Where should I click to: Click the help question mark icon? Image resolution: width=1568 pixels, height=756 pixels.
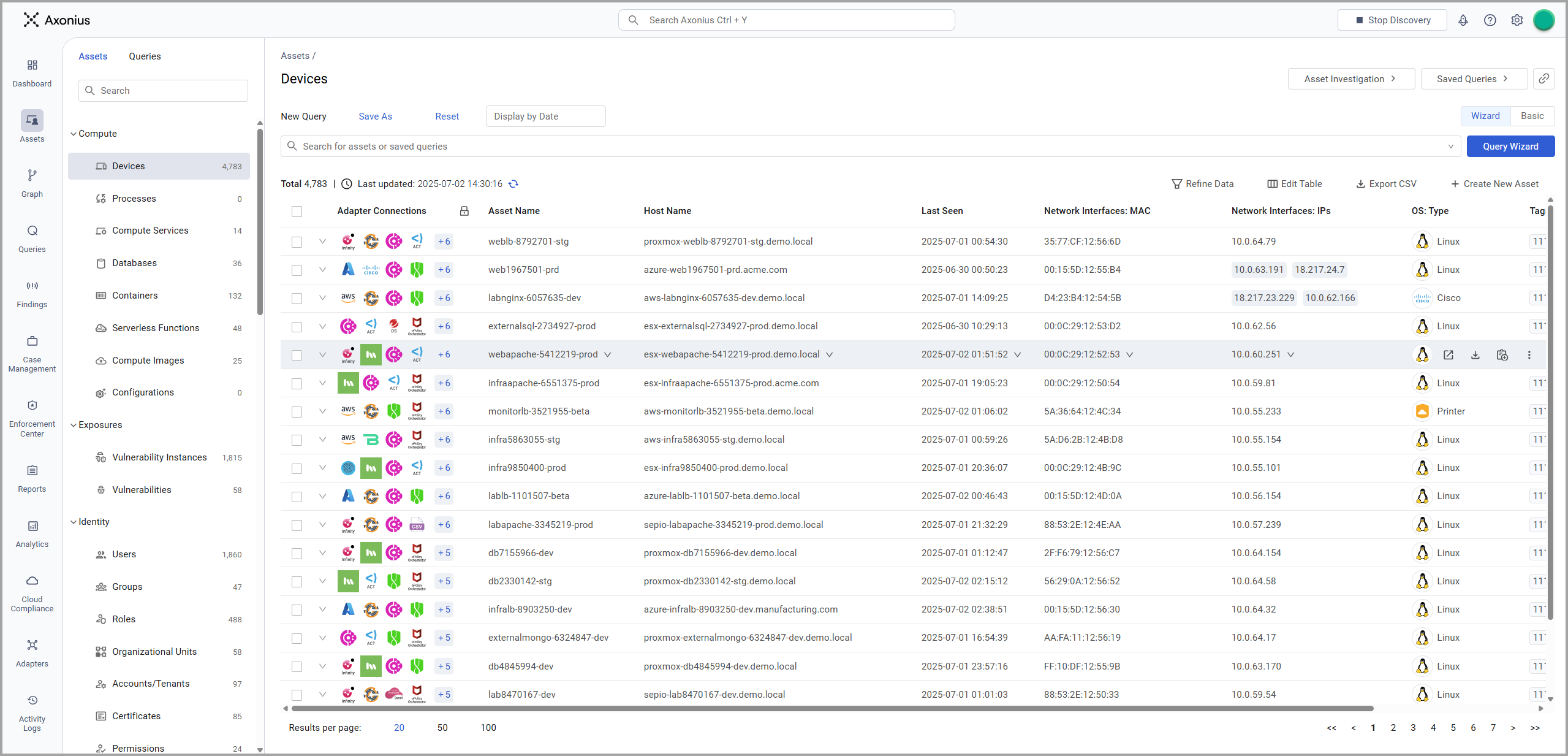(1490, 20)
